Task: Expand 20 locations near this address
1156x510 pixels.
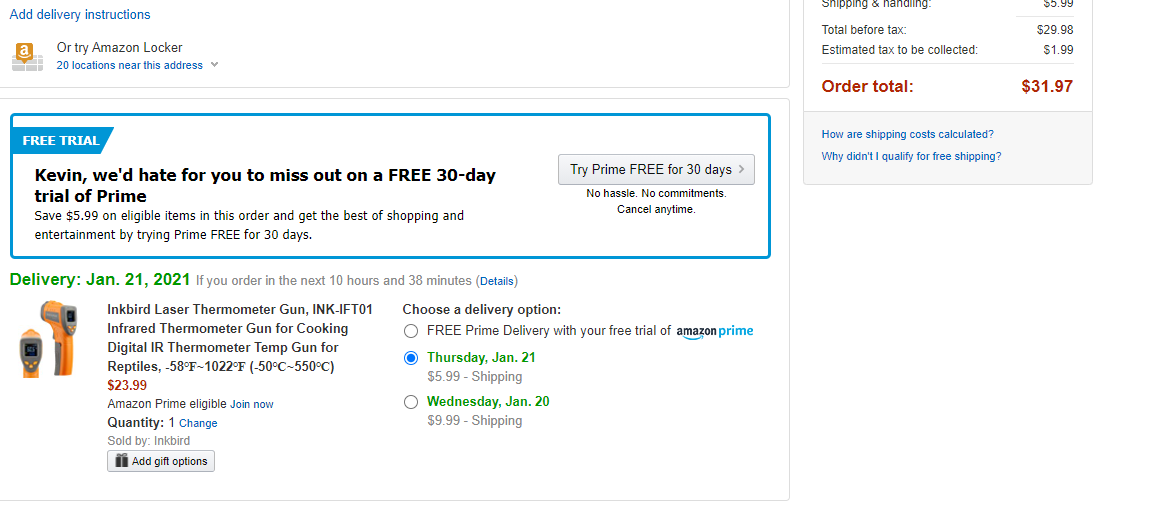Action: tap(130, 66)
